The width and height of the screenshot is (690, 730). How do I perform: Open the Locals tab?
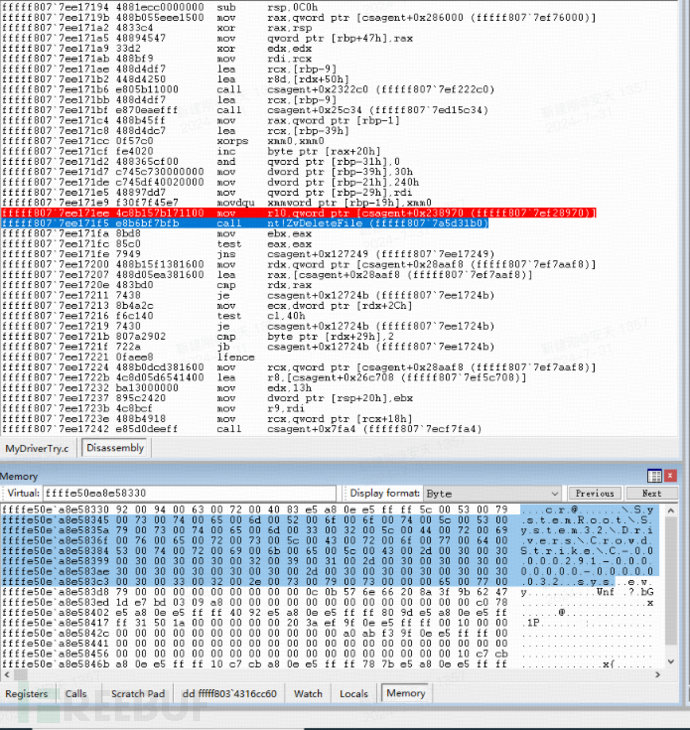click(x=354, y=694)
